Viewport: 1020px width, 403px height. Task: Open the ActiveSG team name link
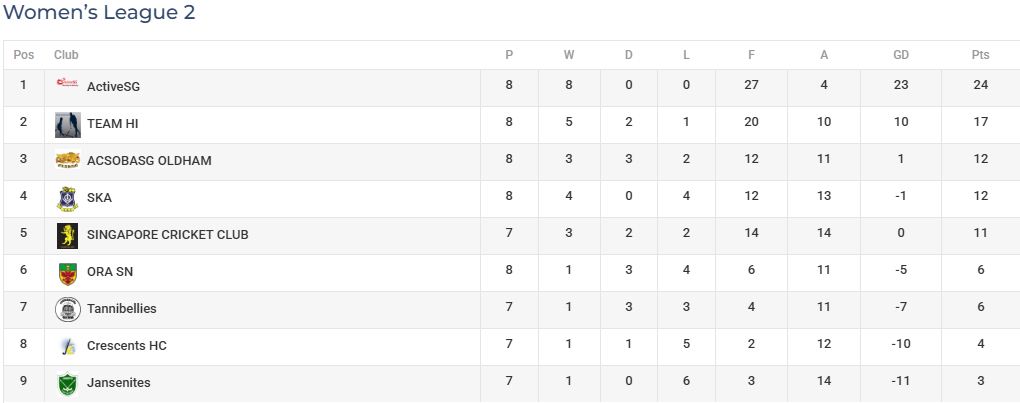(x=113, y=86)
